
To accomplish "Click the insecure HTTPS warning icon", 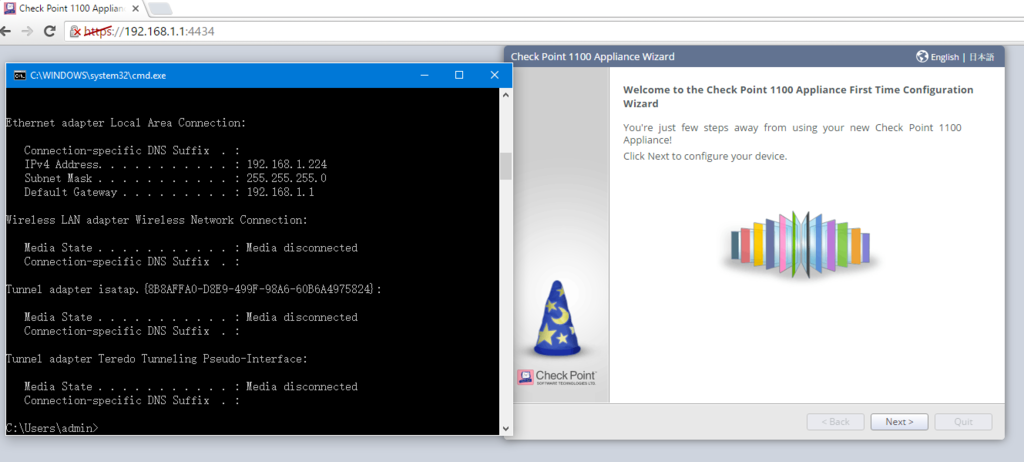I will (75, 31).
